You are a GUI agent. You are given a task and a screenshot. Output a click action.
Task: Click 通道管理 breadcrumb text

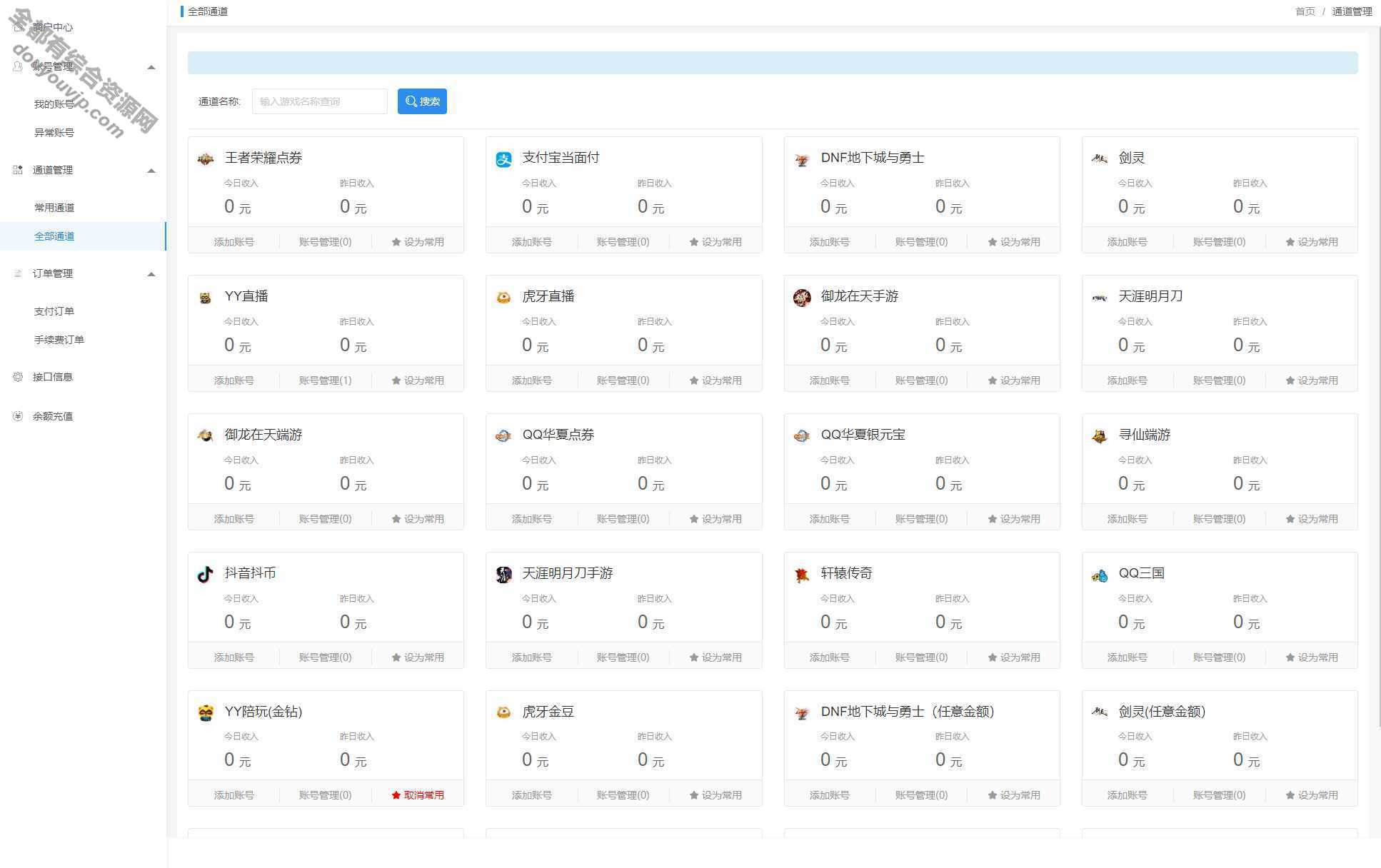tap(1352, 11)
